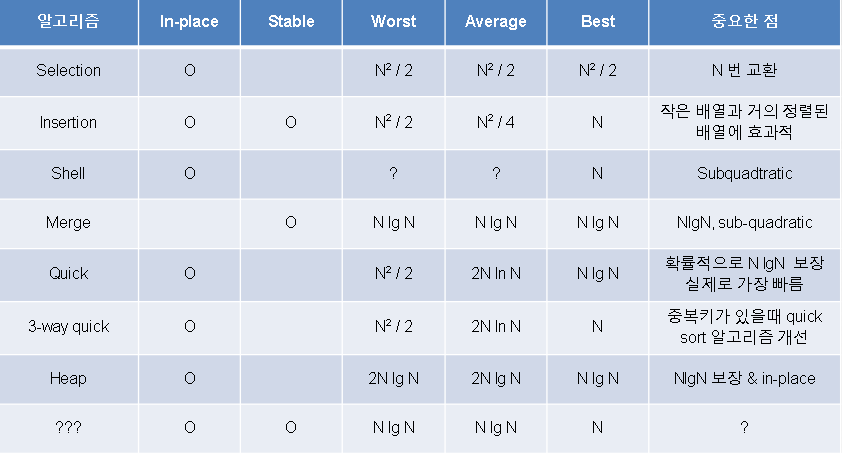The image size is (842, 453).
Task: Select the Subquadtratic note in Shell row
Action: point(745,173)
